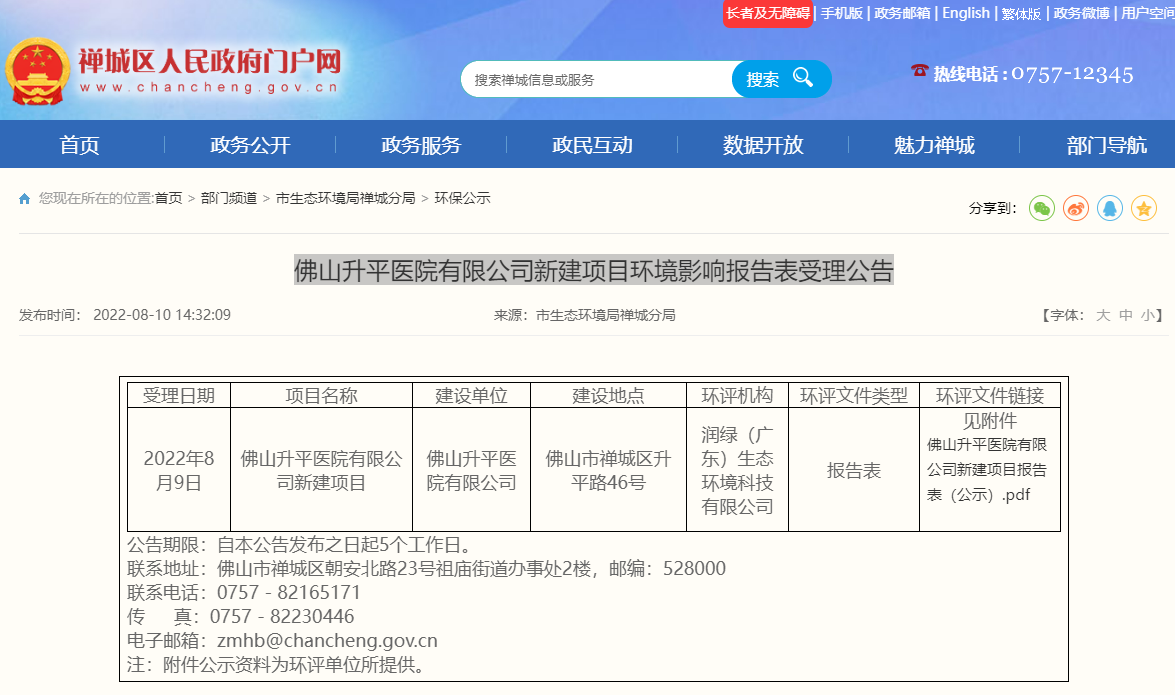Open the 魅力禅城 navigation item
This screenshot has height=695, width=1175.
[934, 145]
